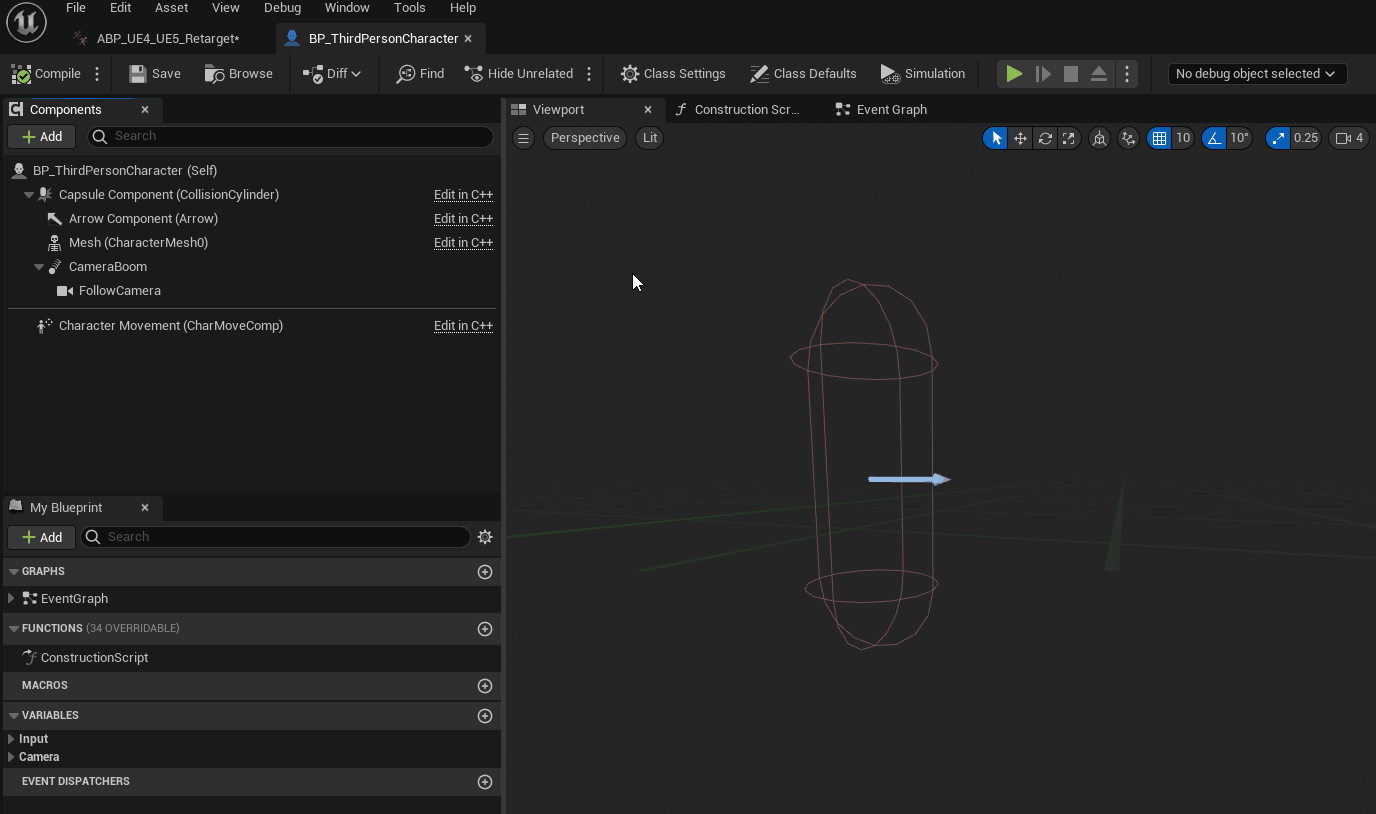Screen dimensions: 1376x814
Task: Click Class Defaults button
Action: pyautogui.click(x=803, y=74)
